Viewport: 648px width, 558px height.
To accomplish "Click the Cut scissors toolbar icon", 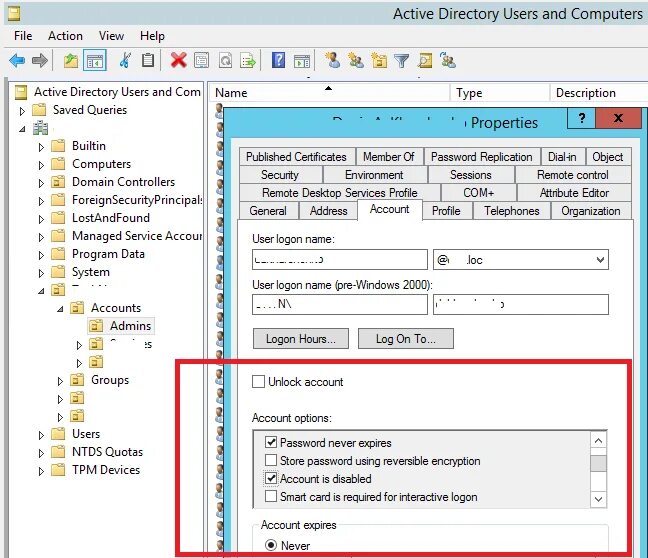I will click(x=125, y=61).
